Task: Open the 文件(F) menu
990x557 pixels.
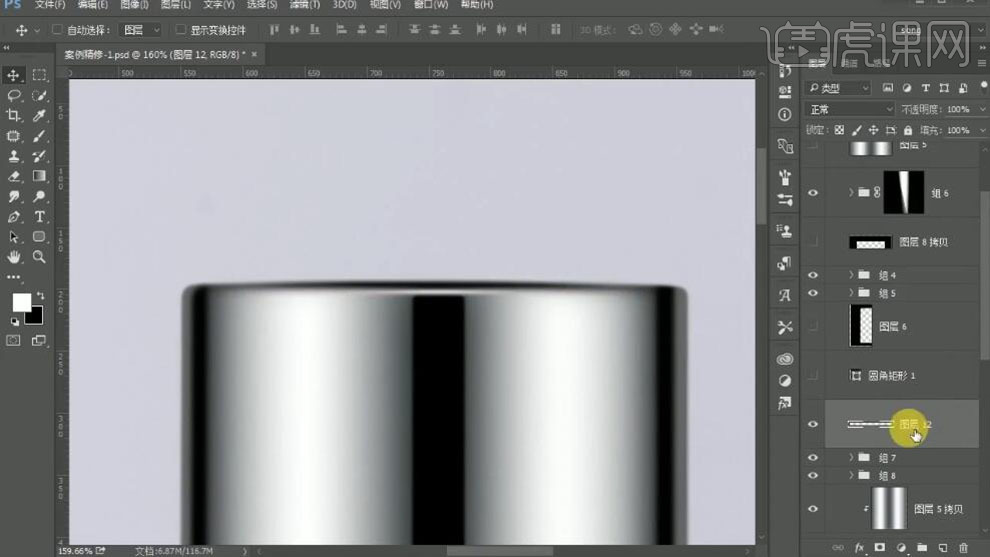Action: pyautogui.click(x=50, y=4)
